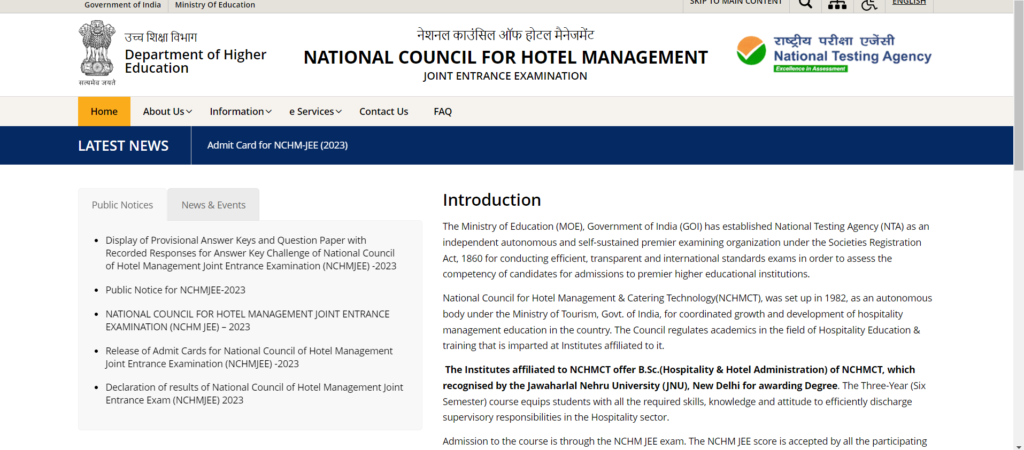This screenshot has width=1024, height=450.
Task: Expand the e Services dropdown menu
Action: [315, 111]
